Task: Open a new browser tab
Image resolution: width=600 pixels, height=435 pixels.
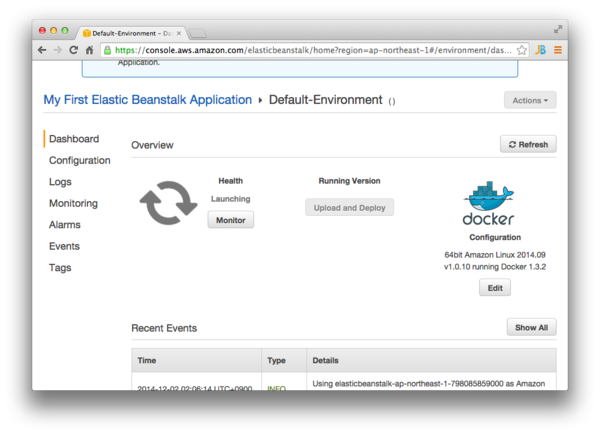Action: coord(197,34)
